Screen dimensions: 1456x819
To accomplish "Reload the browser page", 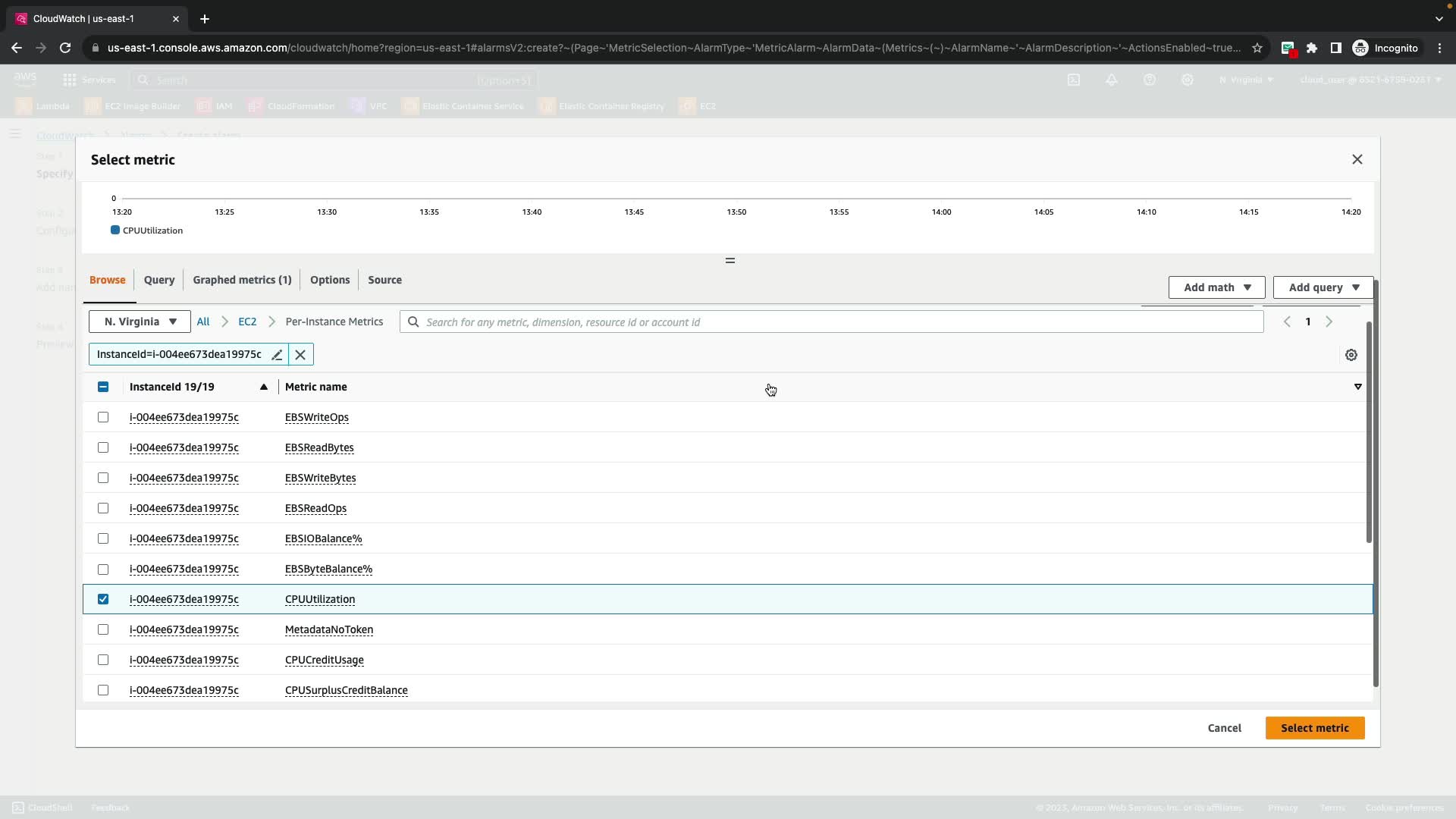I will point(65,48).
